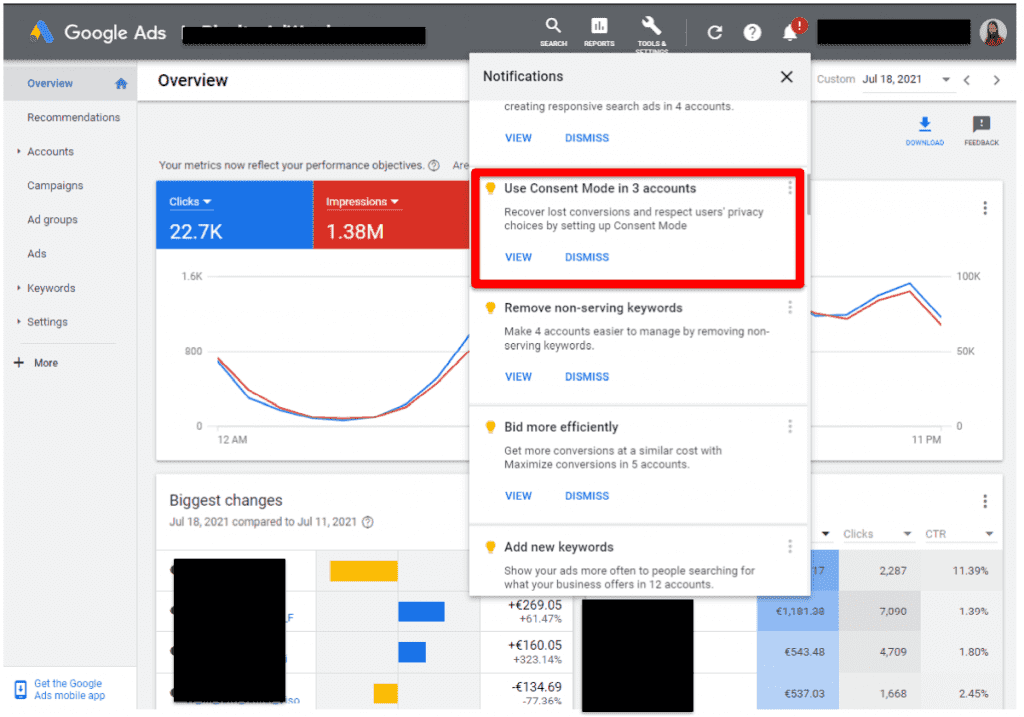
Task: Open the user profile avatar
Action: click(993, 32)
